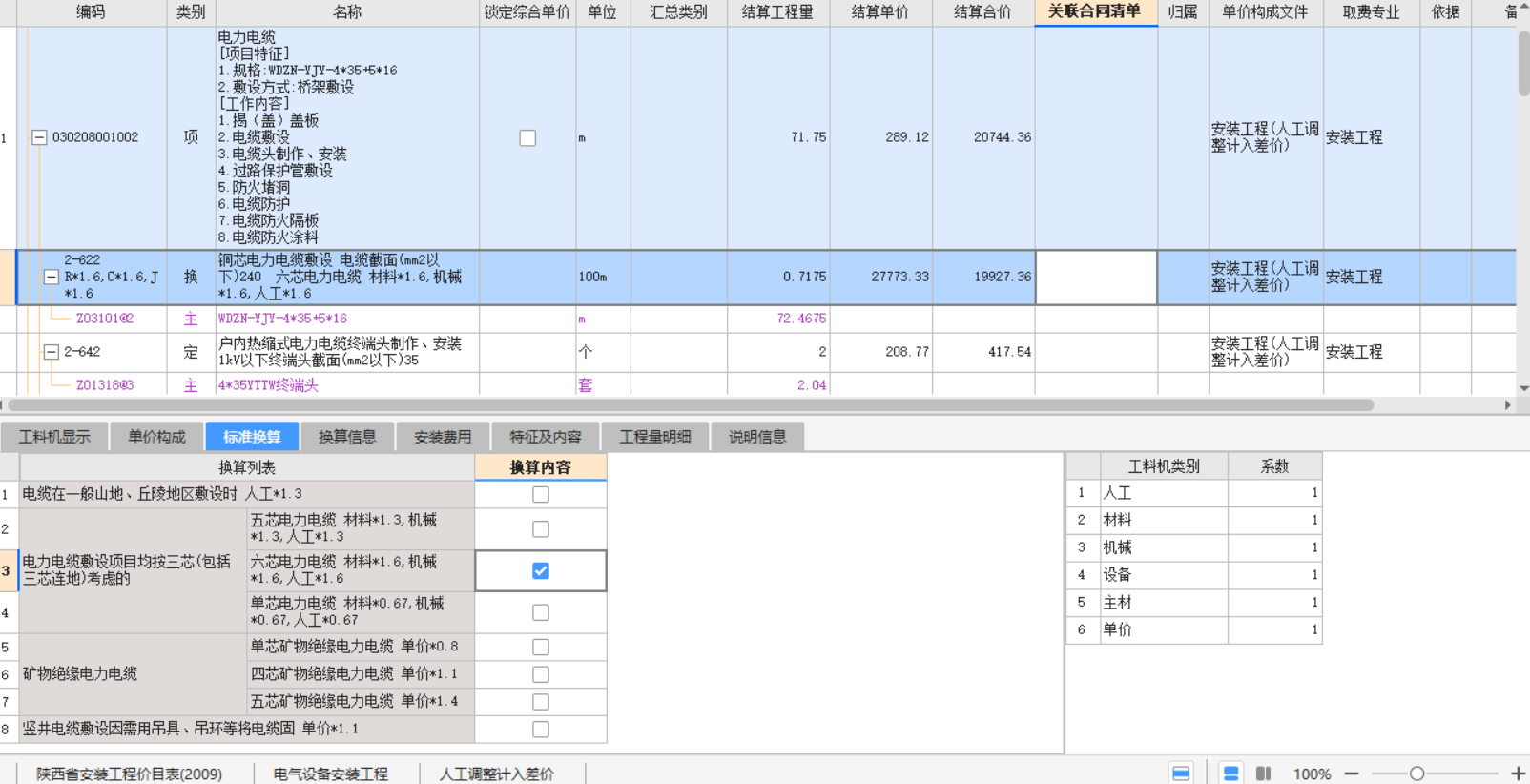Open the 单价构成 tab

(156, 437)
